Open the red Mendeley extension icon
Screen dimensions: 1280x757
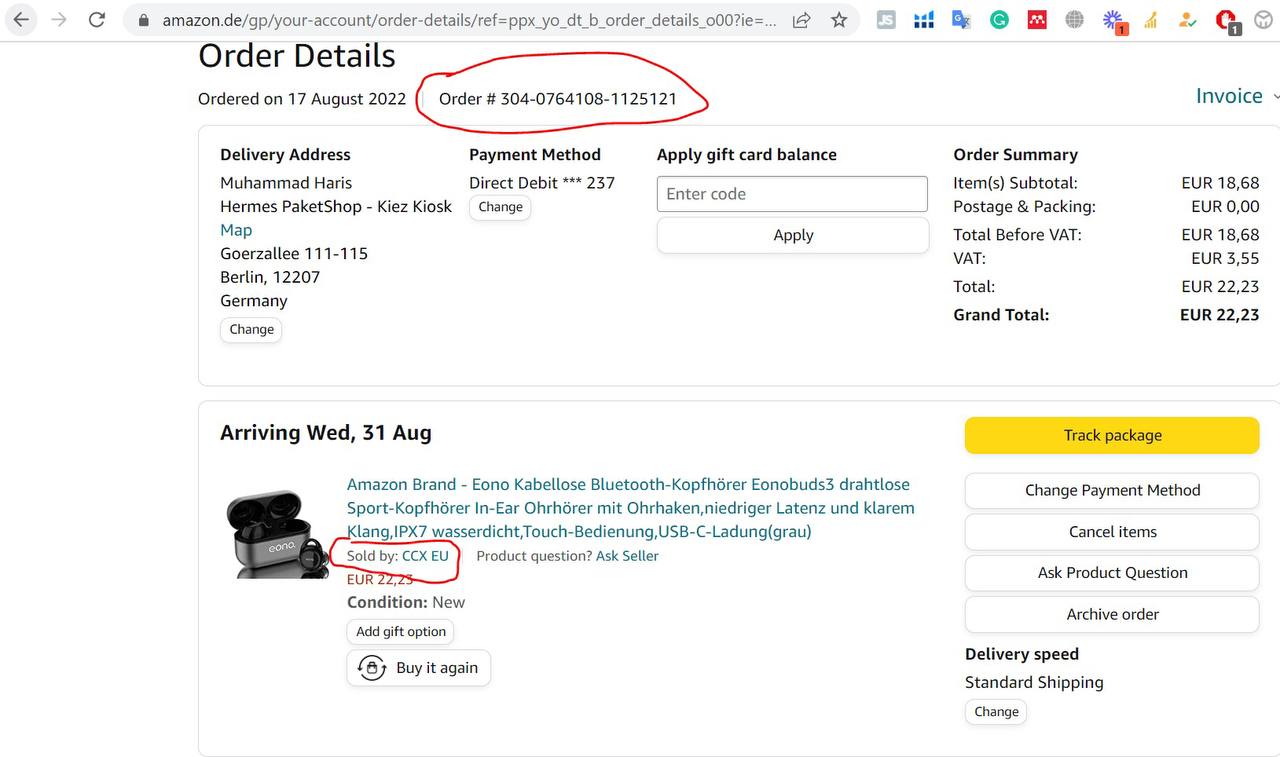1037,20
